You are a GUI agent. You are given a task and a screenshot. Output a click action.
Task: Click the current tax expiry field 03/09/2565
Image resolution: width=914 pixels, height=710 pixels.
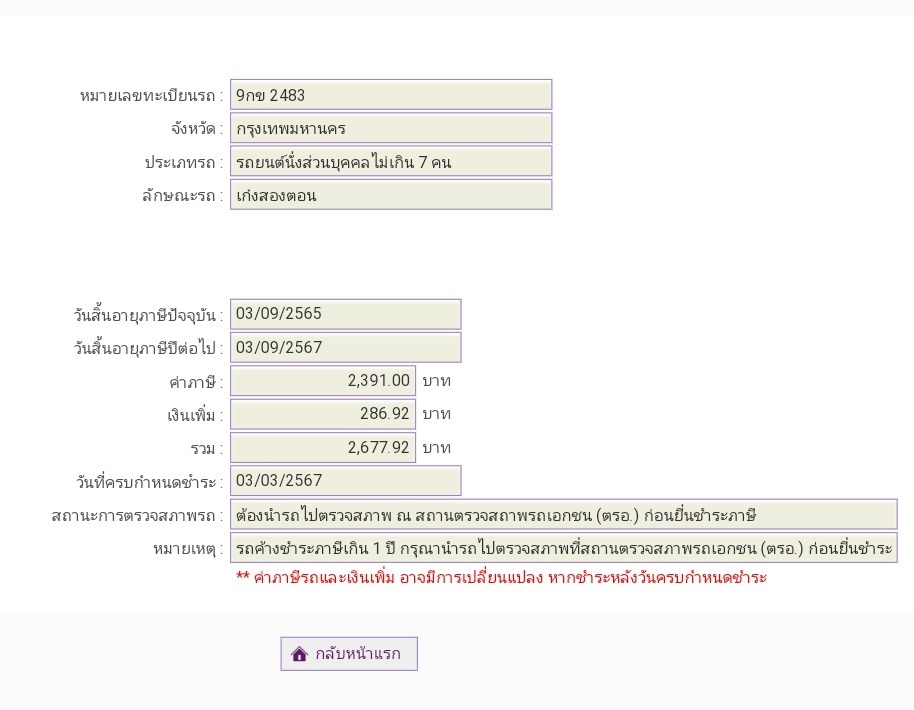coord(345,314)
